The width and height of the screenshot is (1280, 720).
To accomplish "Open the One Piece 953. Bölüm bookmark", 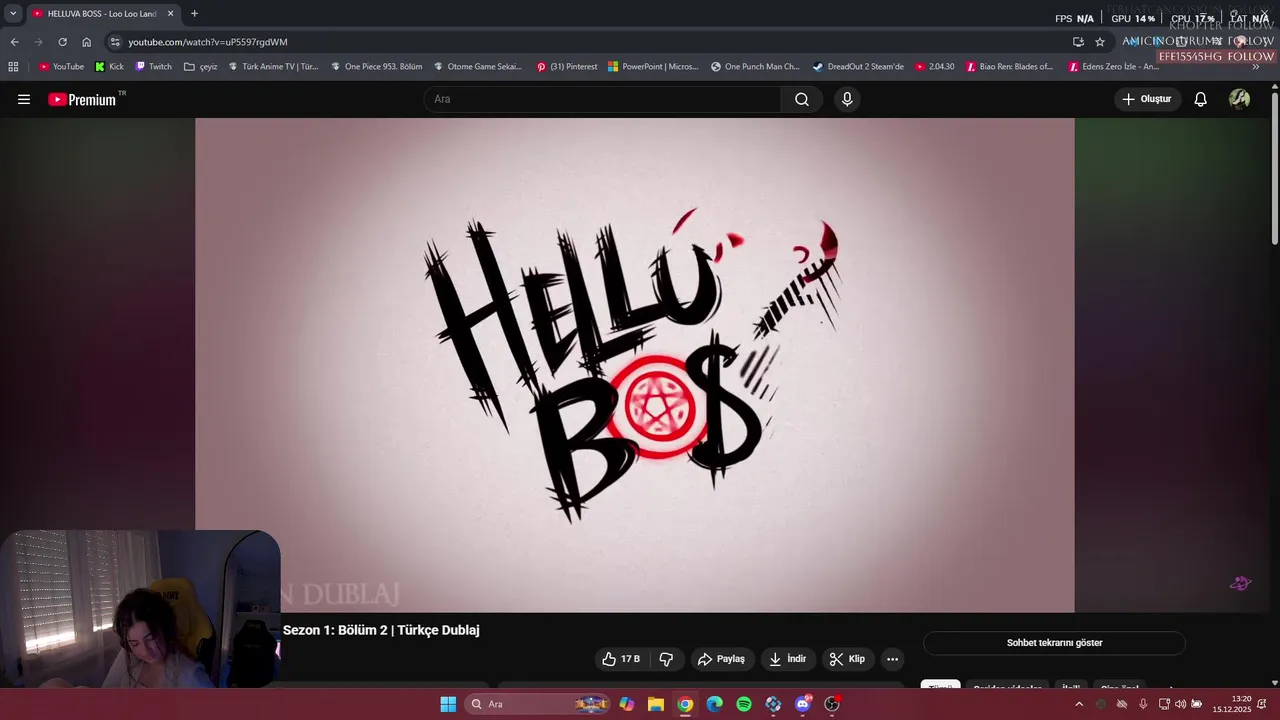I will pyautogui.click(x=376, y=67).
